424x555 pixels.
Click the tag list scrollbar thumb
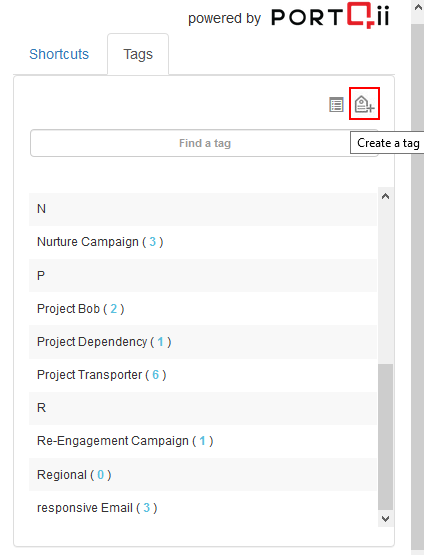(x=385, y=437)
